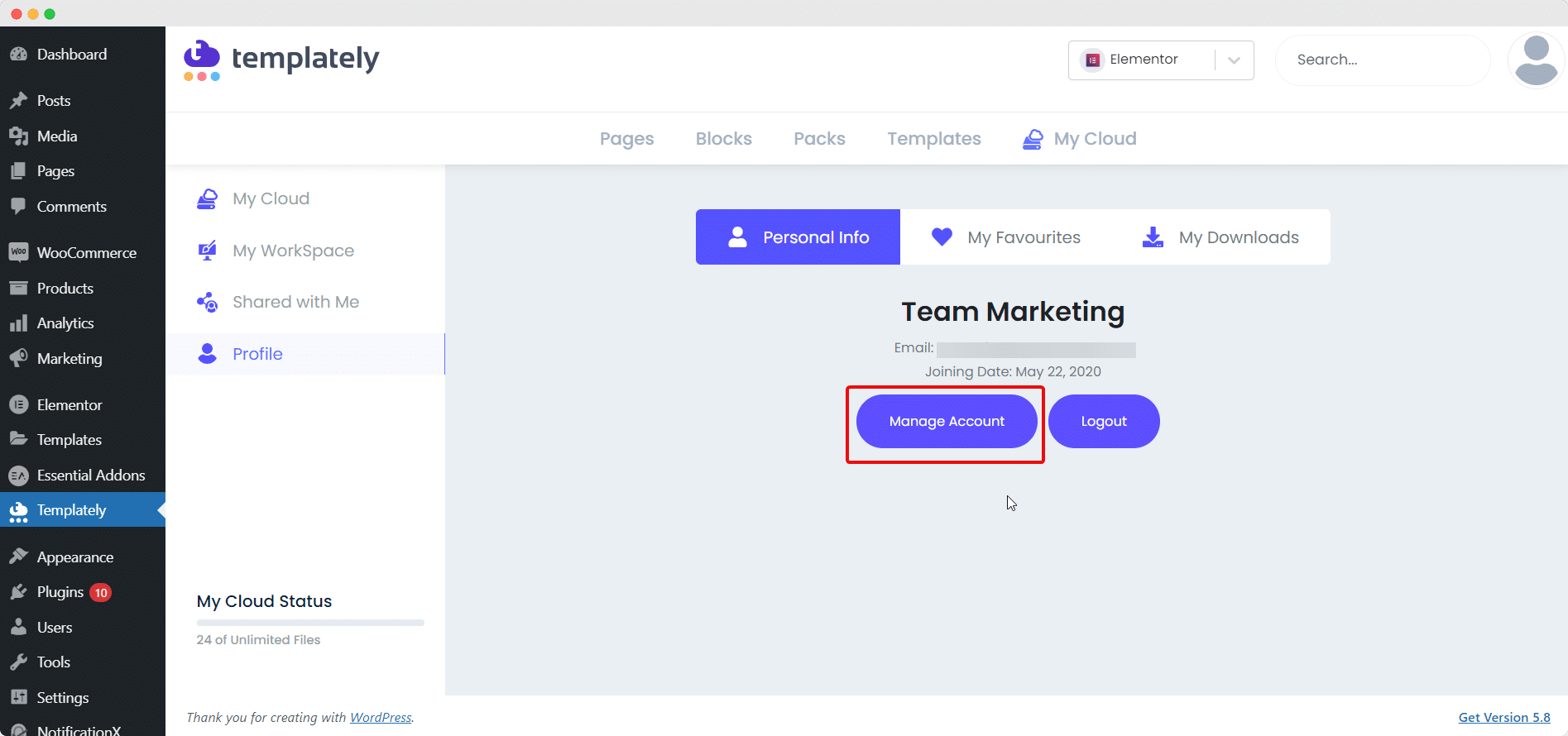Click the Users person icon
This screenshot has width=1568, height=736.
click(x=18, y=627)
